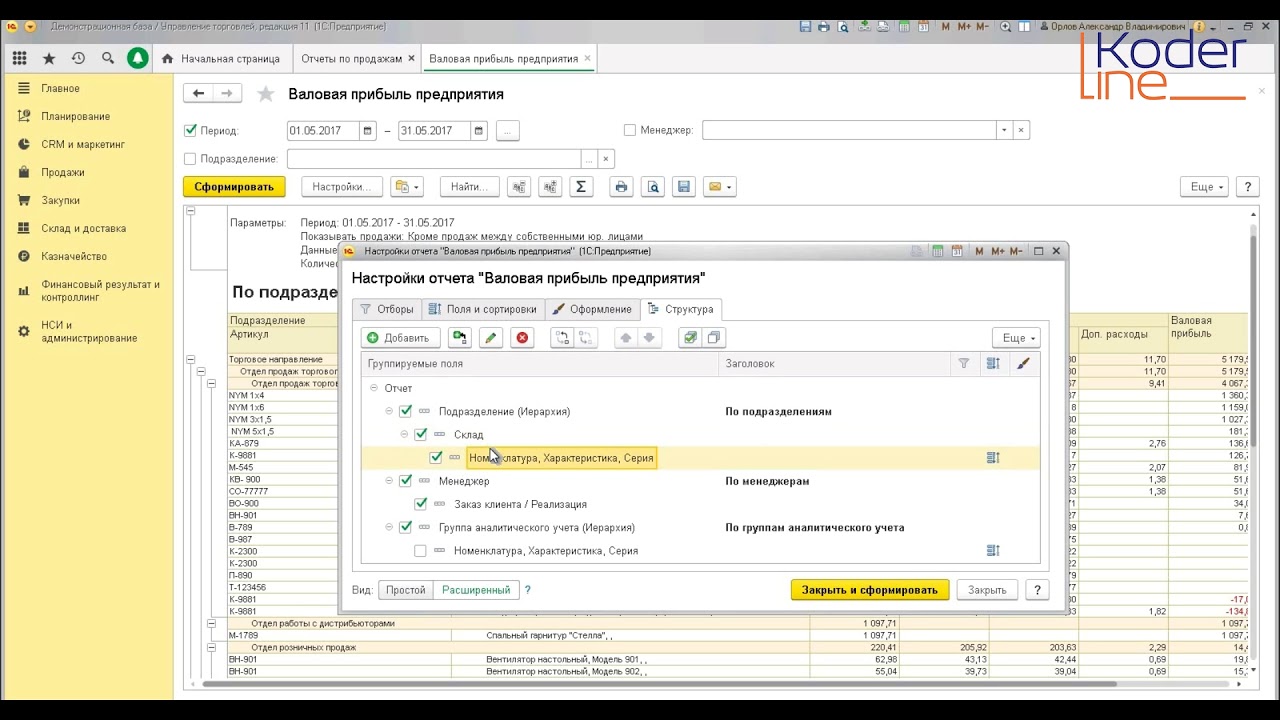Uncheck Заказ клиента / Реализация checkbox

pyautogui.click(x=420, y=504)
